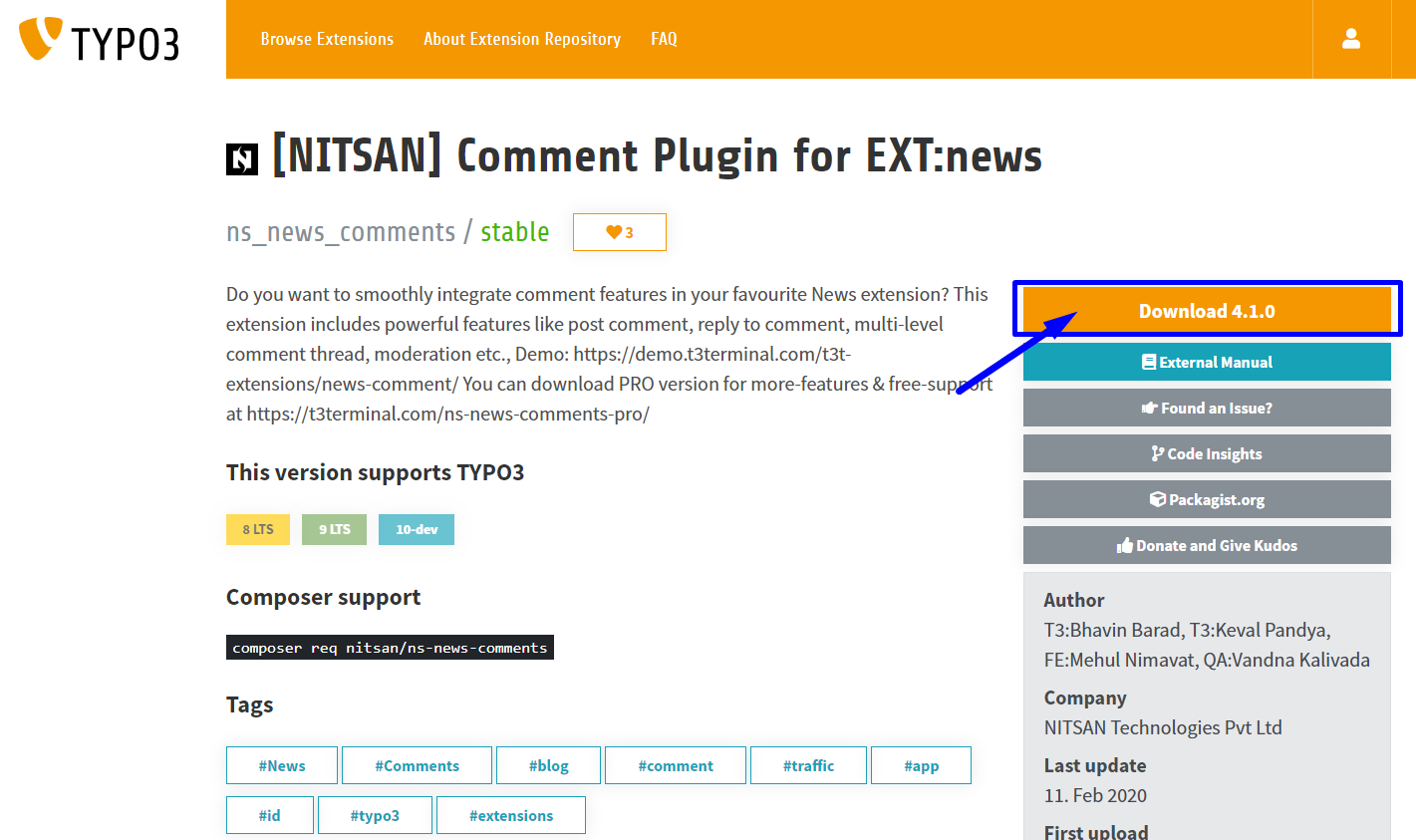Open About Extension Repository page
The width and height of the screenshot is (1416, 840).
[522, 39]
